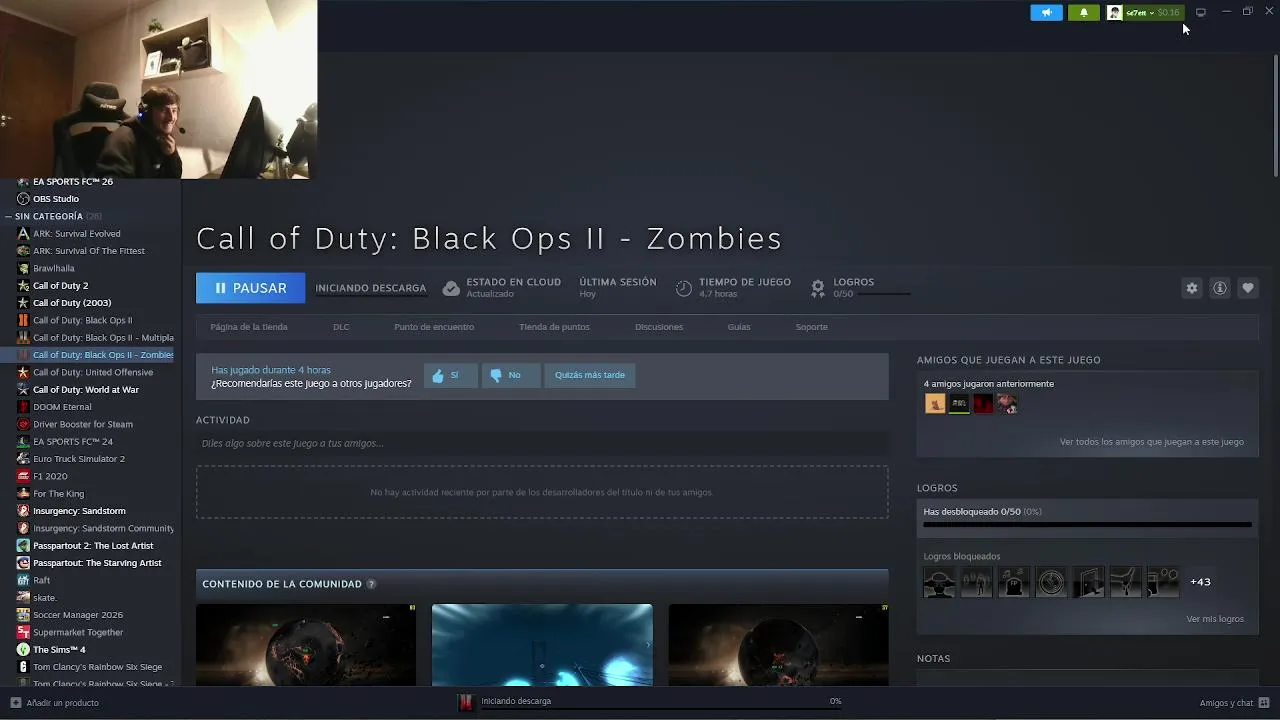Select For The King entry

click(x=58, y=494)
